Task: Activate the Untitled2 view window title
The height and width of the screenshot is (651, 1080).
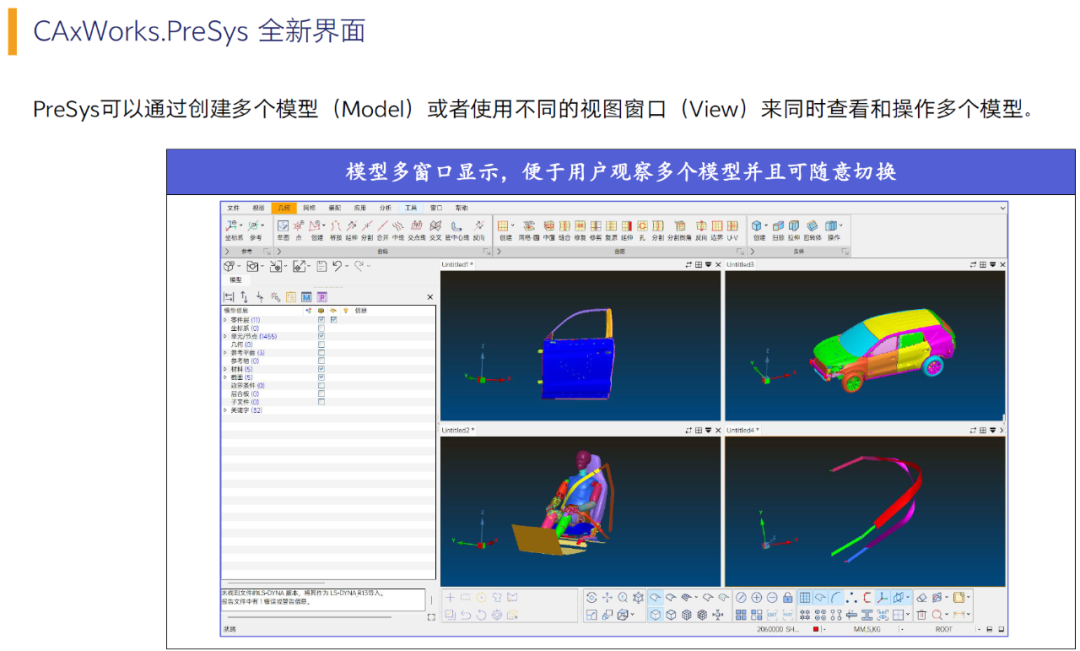Action: [x=457, y=430]
